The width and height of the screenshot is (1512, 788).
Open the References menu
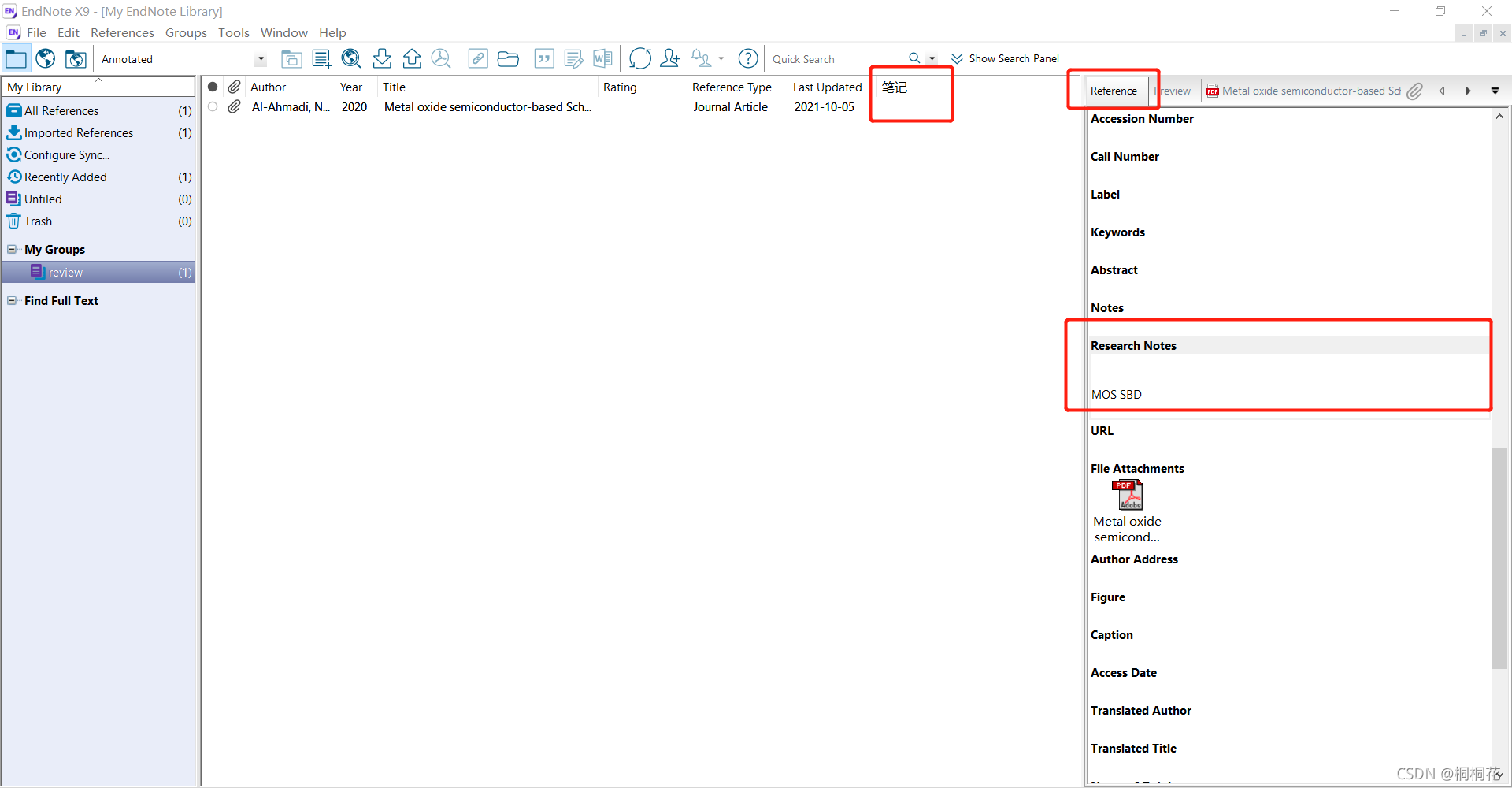coord(121,32)
